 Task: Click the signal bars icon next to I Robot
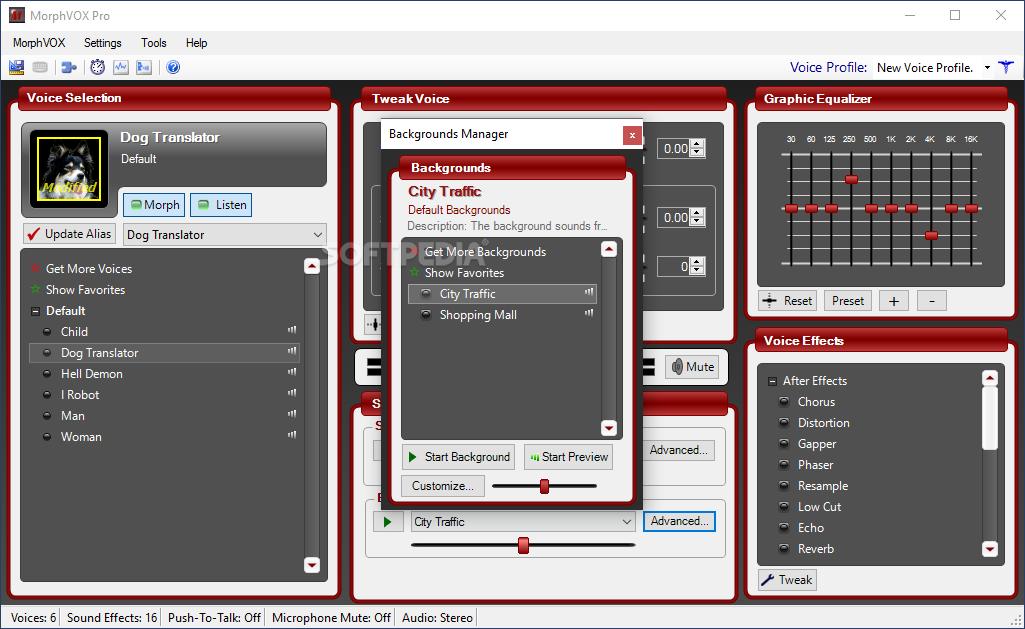click(292, 393)
